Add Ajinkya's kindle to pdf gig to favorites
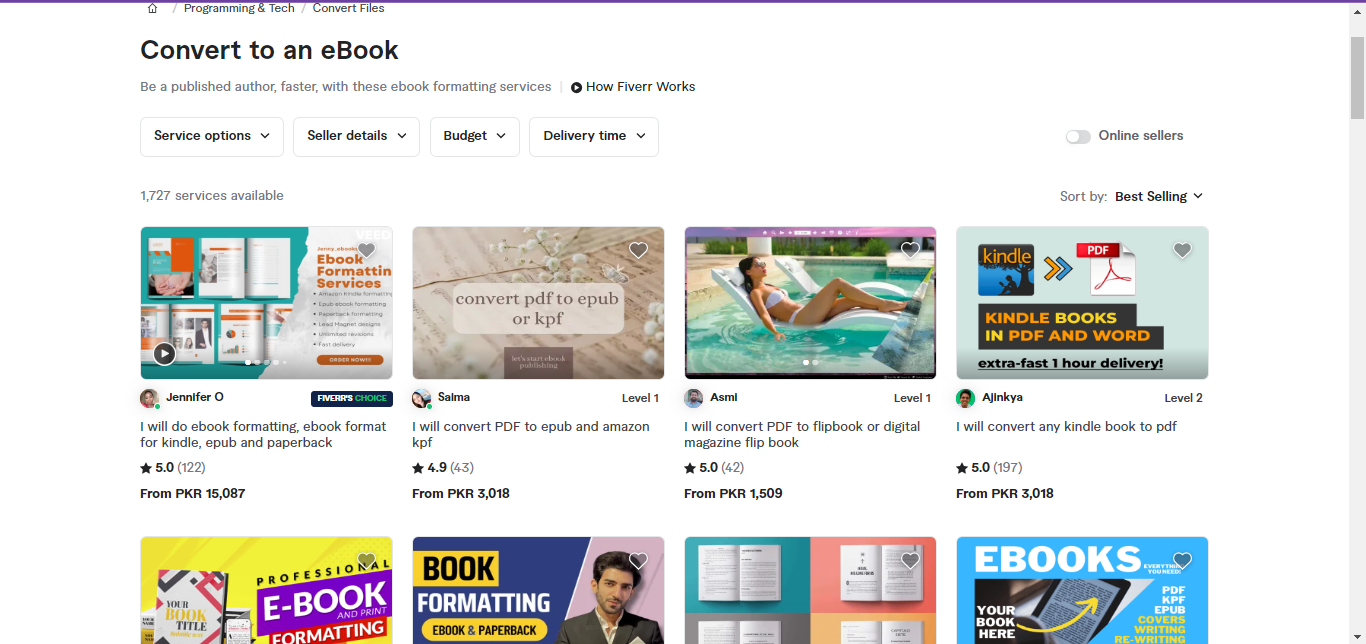 [x=1182, y=250]
